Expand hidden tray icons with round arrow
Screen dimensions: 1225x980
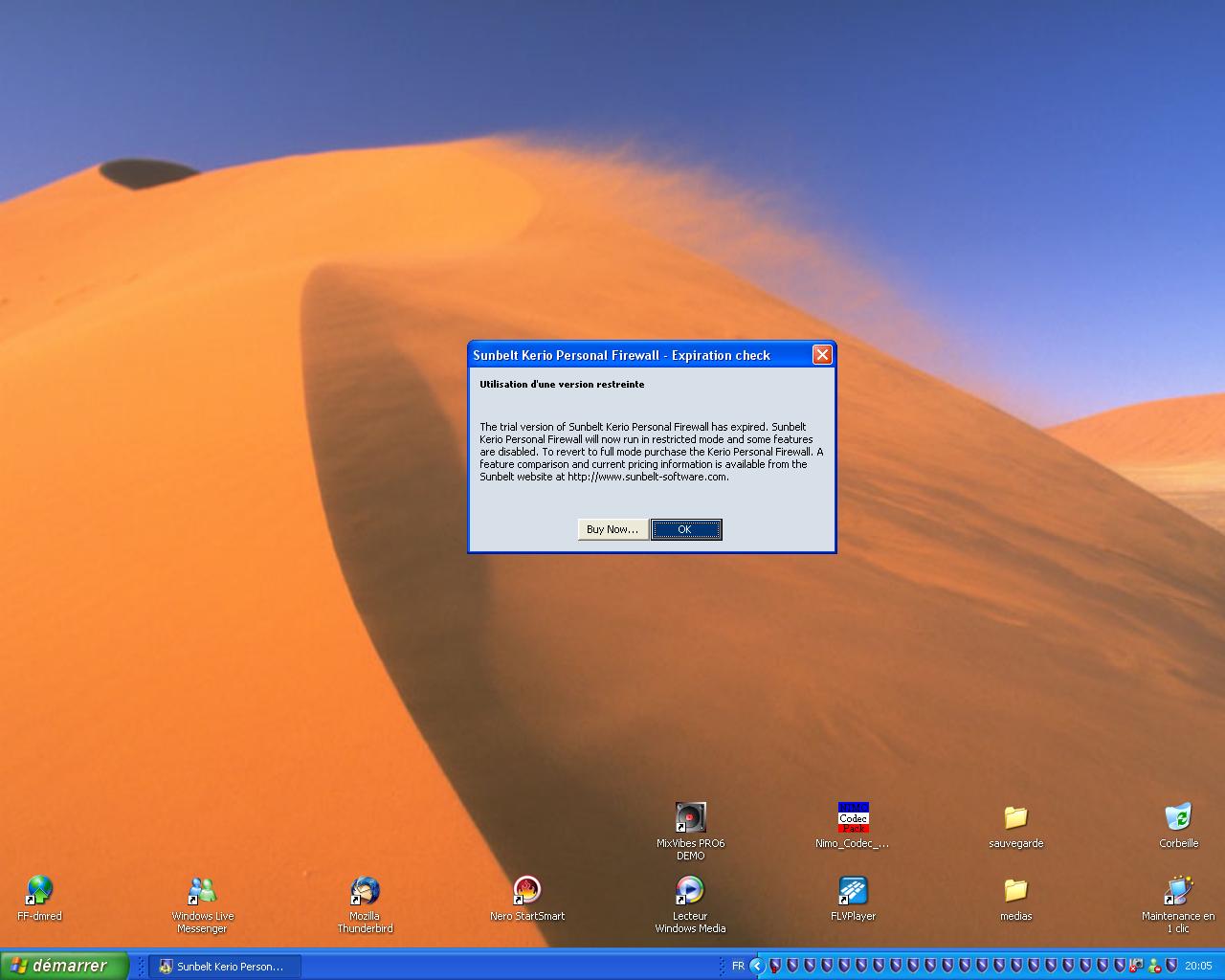tap(756, 966)
